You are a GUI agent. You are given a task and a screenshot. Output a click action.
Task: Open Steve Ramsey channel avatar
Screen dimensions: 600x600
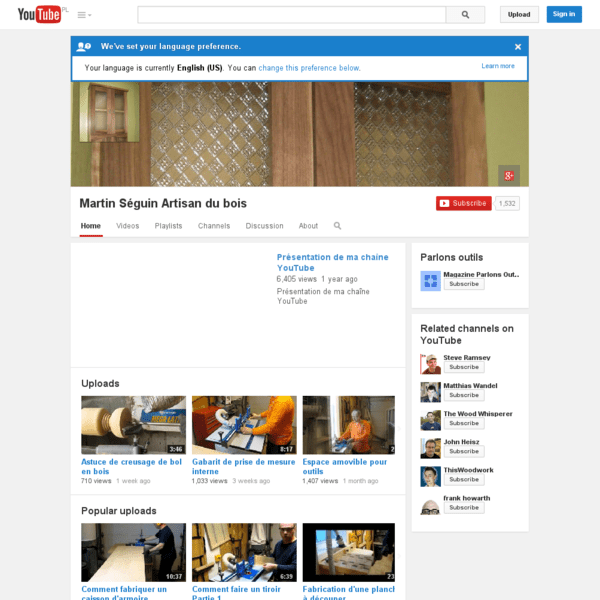coord(430,364)
